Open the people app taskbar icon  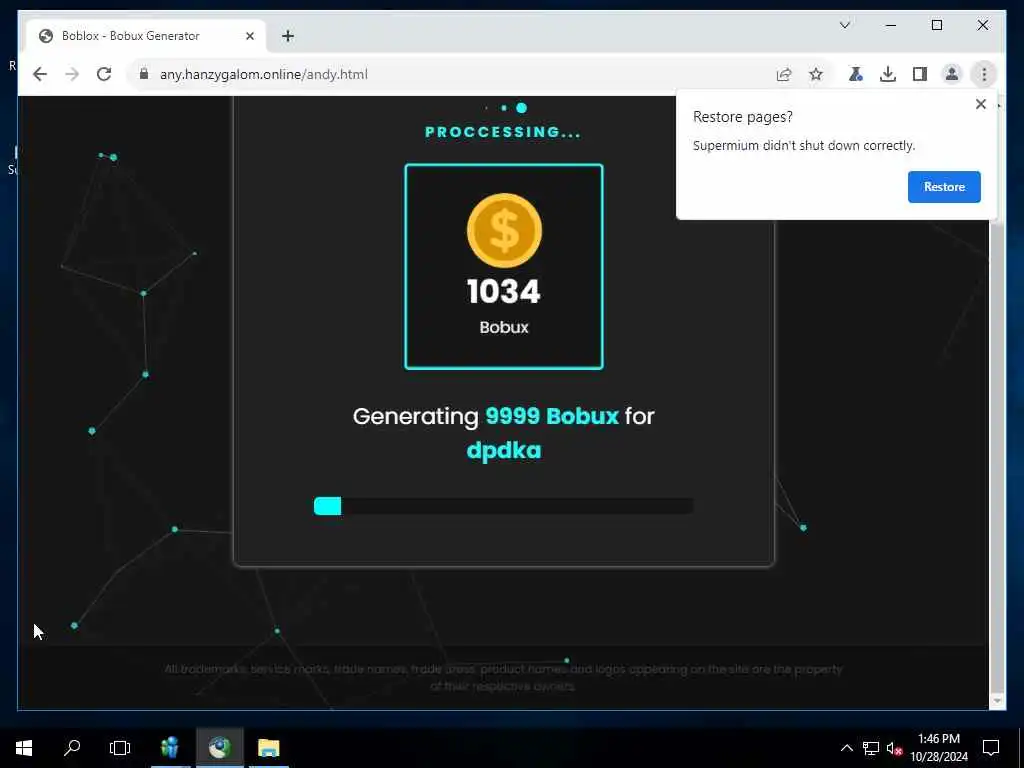(x=170, y=748)
